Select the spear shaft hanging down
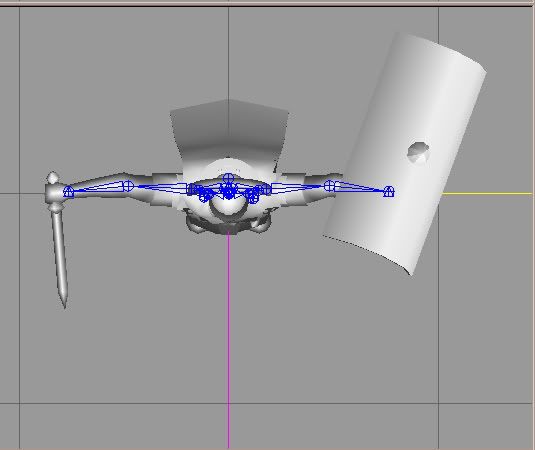Viewport: 535px width, 450px height. click(60, 258)
